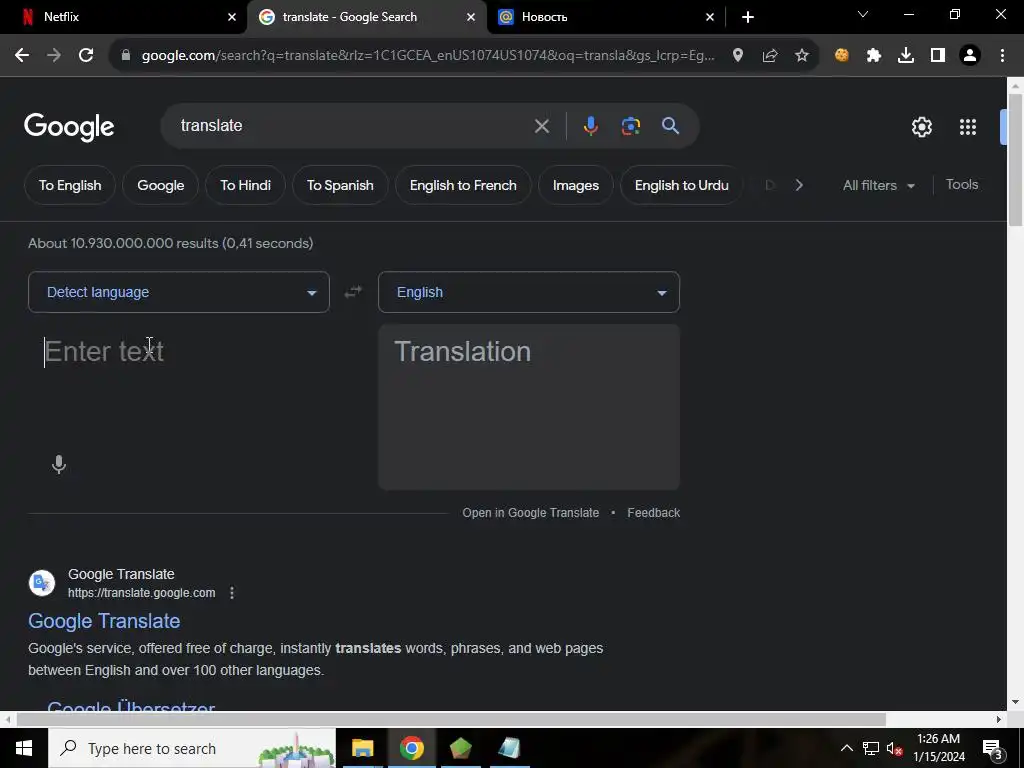Search by image with Google Lens
Viewport: 1024px width, 768px height.
pos(631,126)
